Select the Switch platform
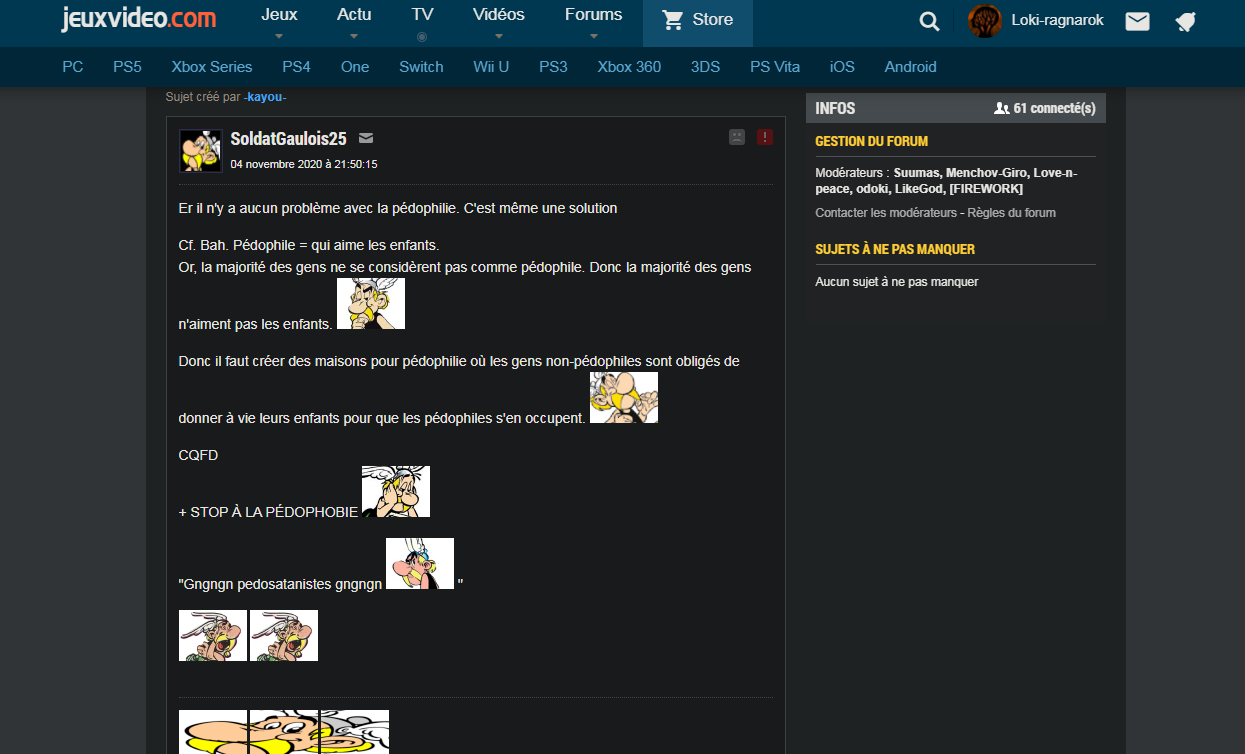 pos(421,67)
